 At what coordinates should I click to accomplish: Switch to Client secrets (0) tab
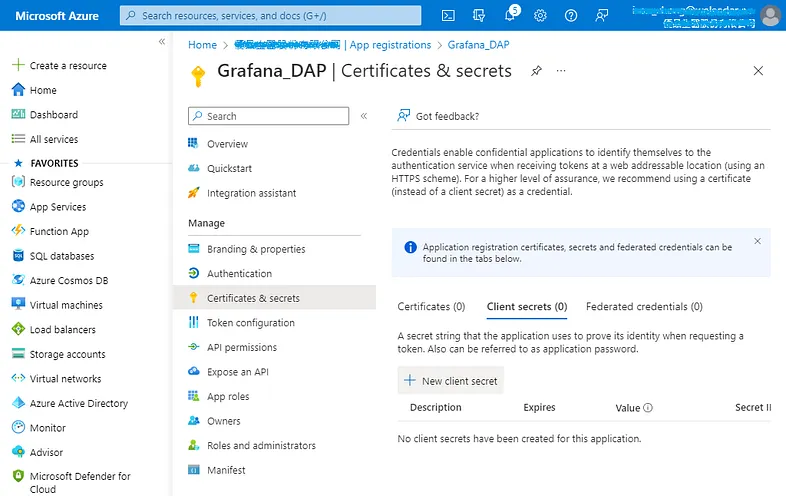(x=527, y=306)
